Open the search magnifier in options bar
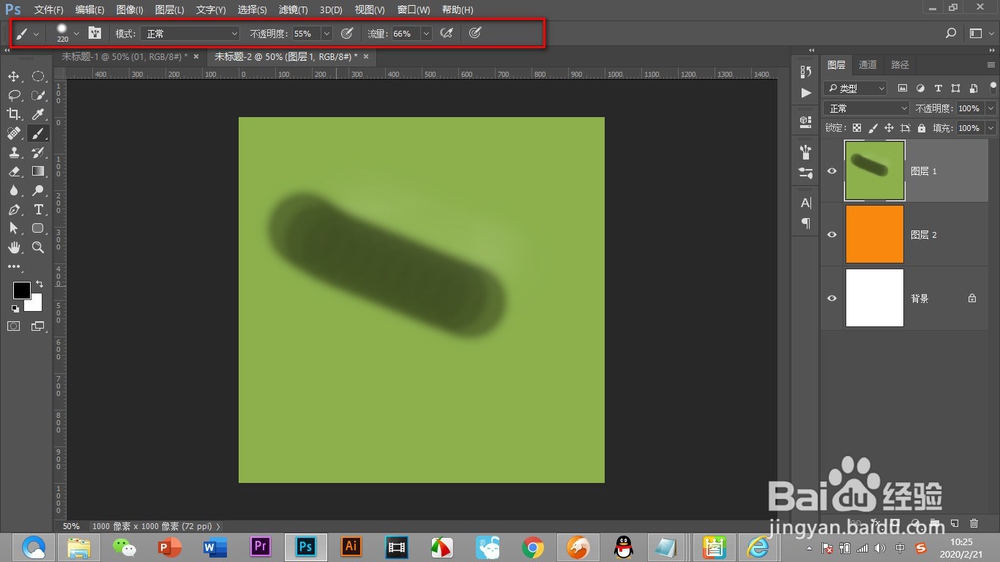 (x=951, y=33)
